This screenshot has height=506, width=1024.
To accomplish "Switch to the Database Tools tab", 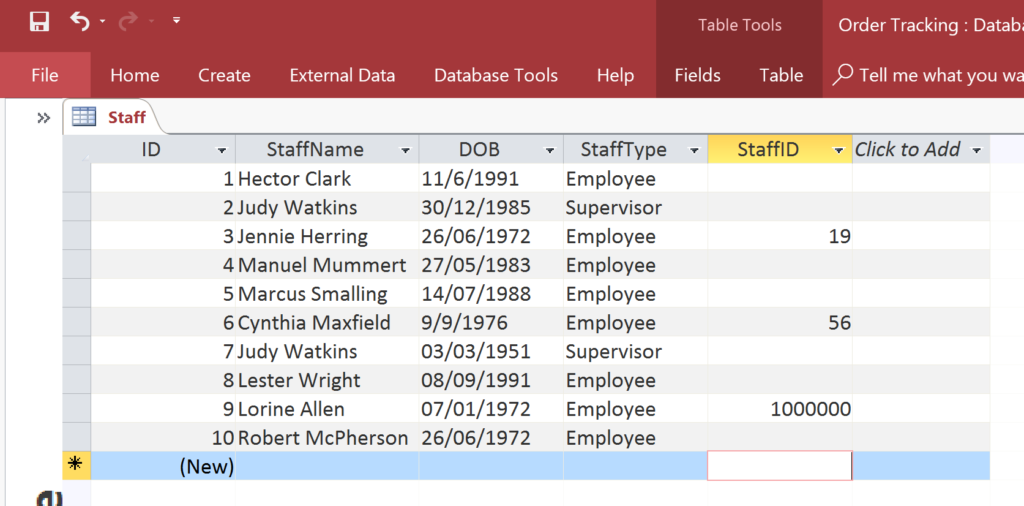I will tap(496, 75).
